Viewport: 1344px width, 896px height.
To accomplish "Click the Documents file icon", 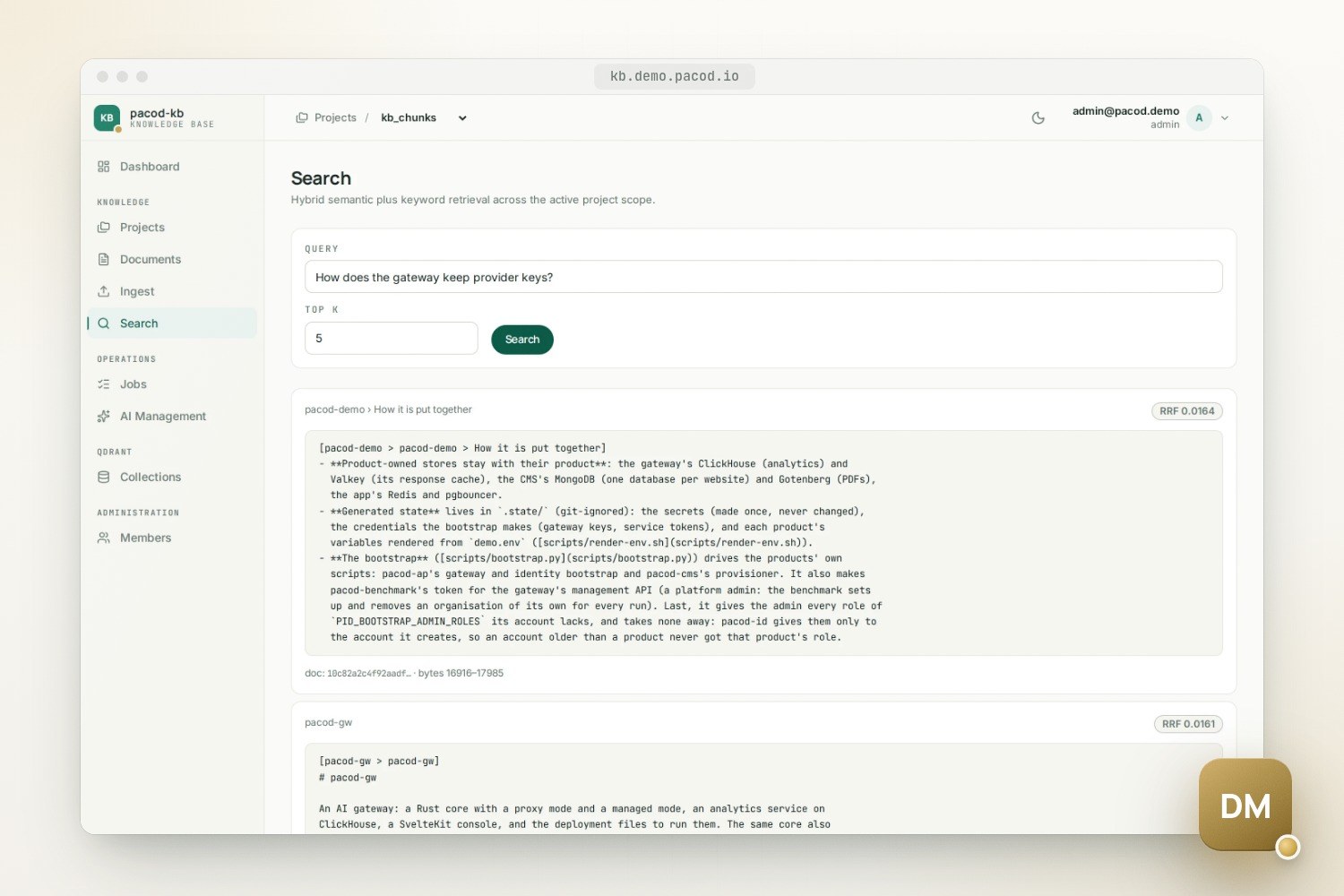I will coord(104,260).
